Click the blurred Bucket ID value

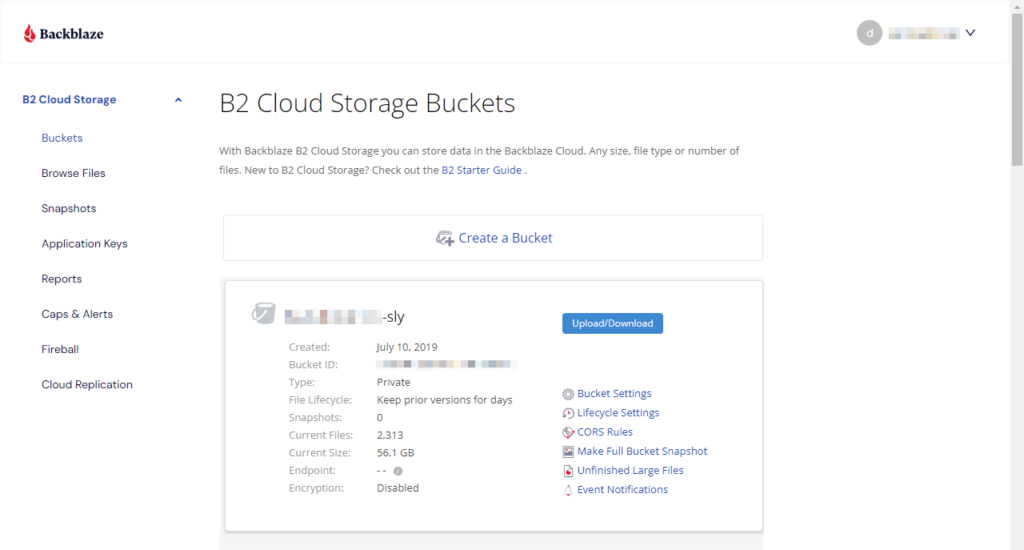446,364
